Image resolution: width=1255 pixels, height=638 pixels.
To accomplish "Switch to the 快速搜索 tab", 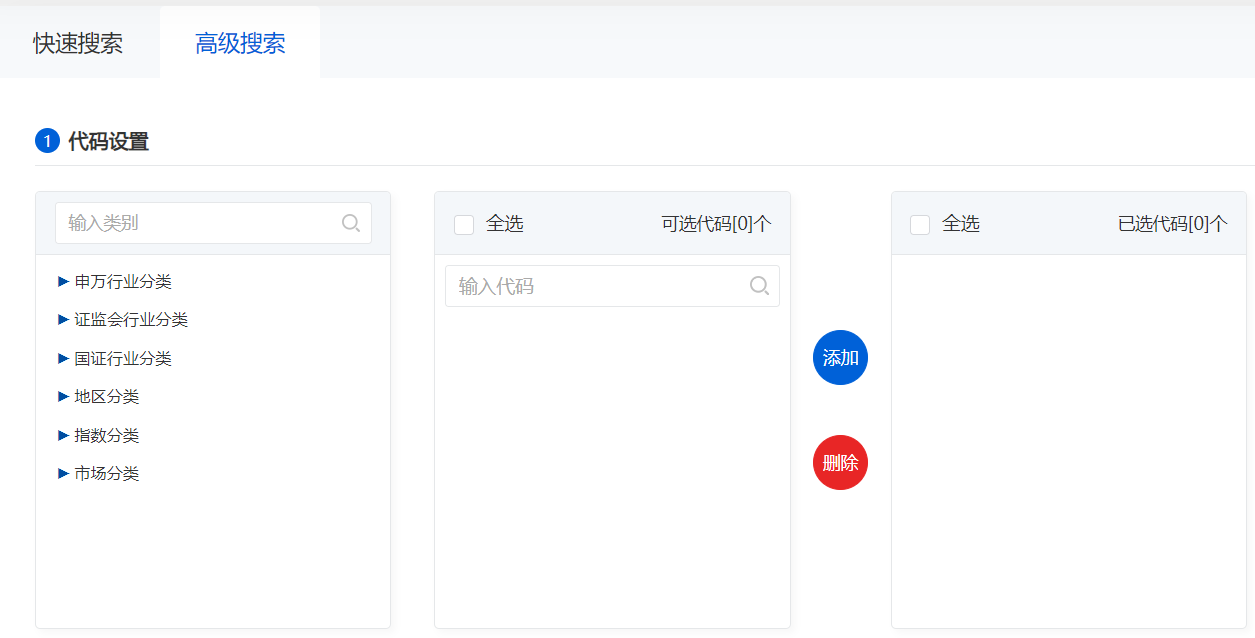I will [78, 43].
